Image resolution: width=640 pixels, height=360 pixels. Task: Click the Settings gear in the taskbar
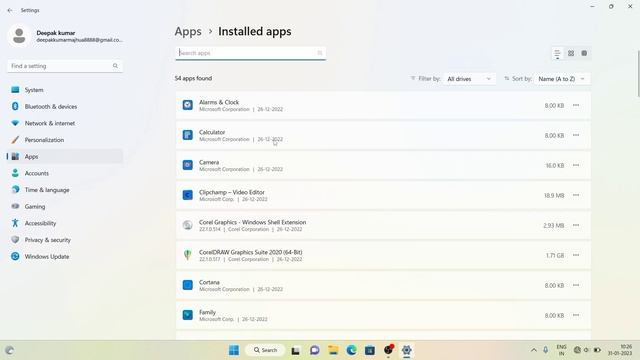click(x=407, y=350)
